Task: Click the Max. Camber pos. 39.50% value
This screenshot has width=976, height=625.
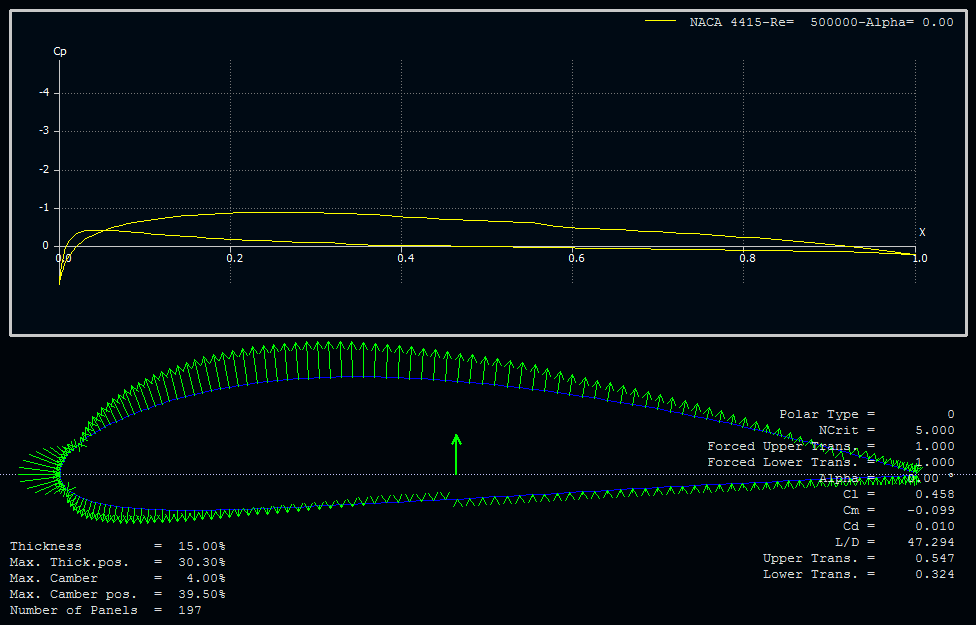Action: [x=202, y=594]
